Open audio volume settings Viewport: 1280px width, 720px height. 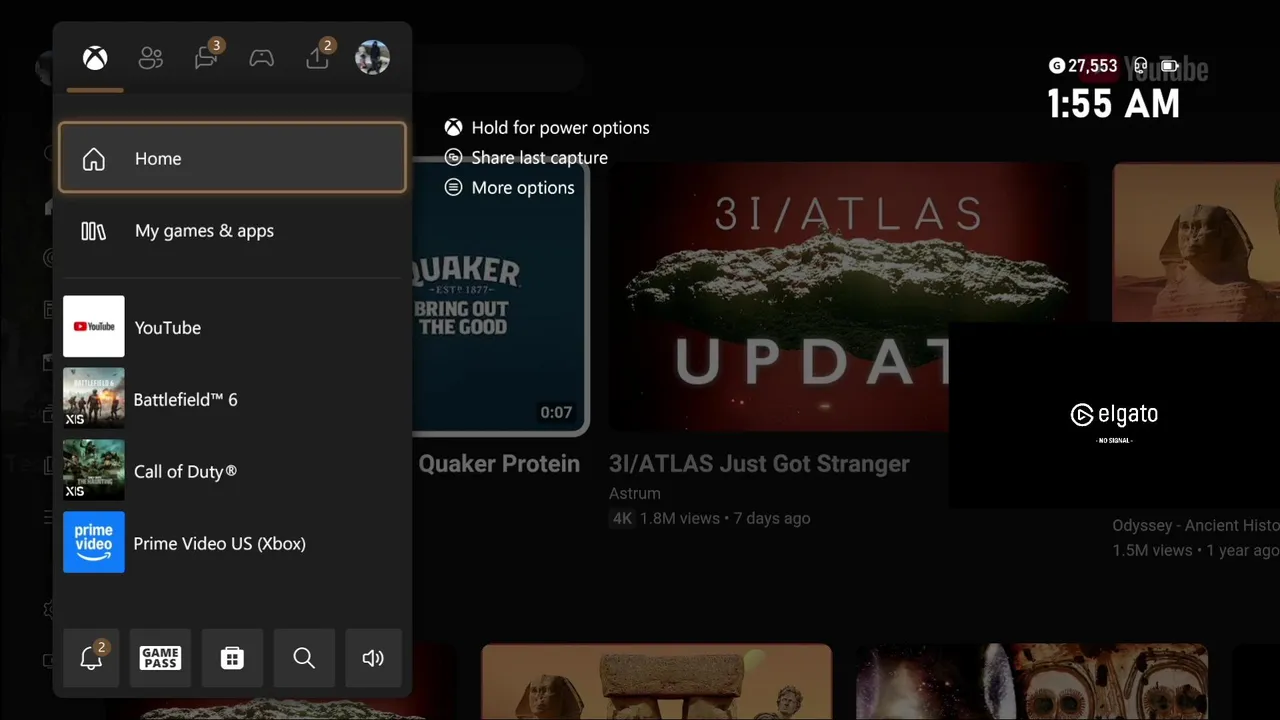(x=373, y=657)
